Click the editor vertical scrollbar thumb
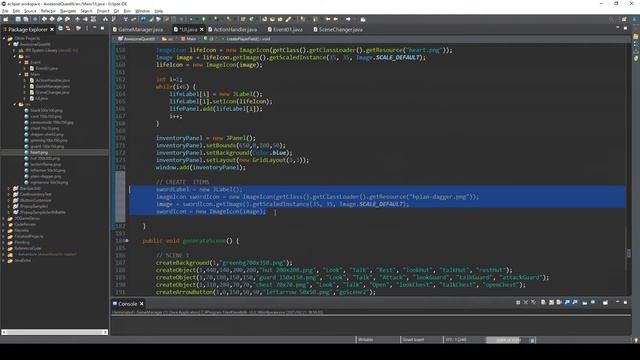The width and height of the screenshot is (640, 360). [629, 253]
